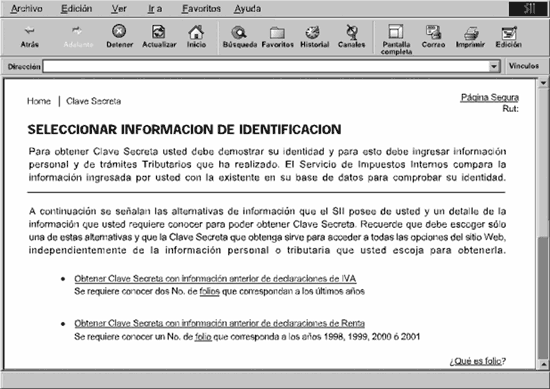Open the Favoritos toolbar folder
The width and height of the screenshot is (550, 389).
[x=277, y=37]
